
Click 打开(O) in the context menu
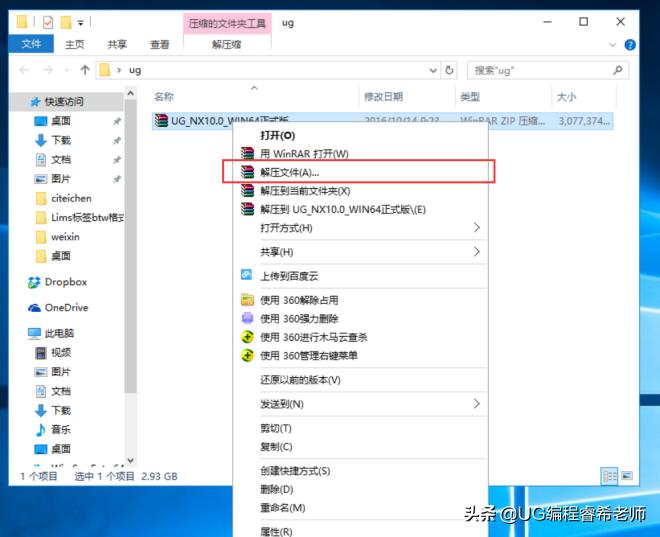[x=277, y=136]
